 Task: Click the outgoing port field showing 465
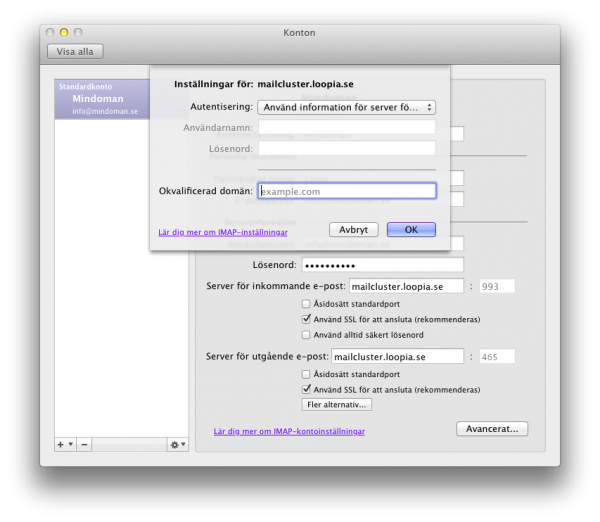497,357
